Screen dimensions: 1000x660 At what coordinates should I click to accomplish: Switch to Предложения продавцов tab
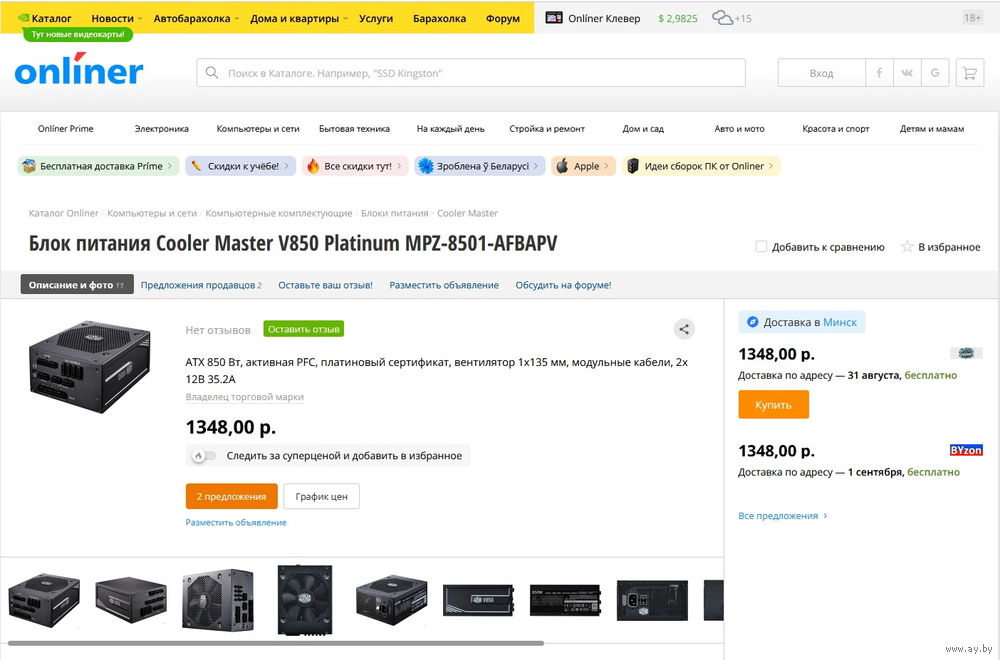(201, 285)
